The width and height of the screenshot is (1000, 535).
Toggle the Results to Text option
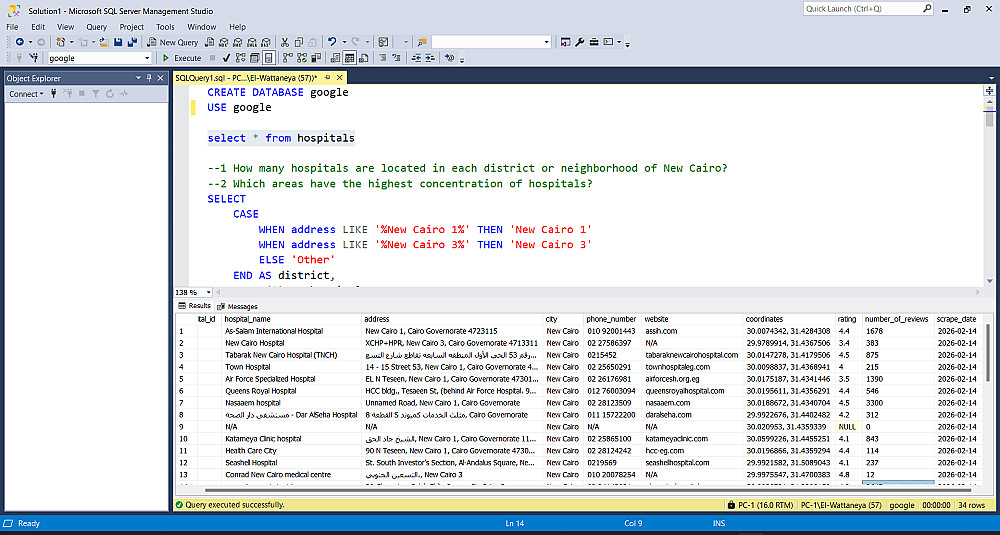coord(337,58)
